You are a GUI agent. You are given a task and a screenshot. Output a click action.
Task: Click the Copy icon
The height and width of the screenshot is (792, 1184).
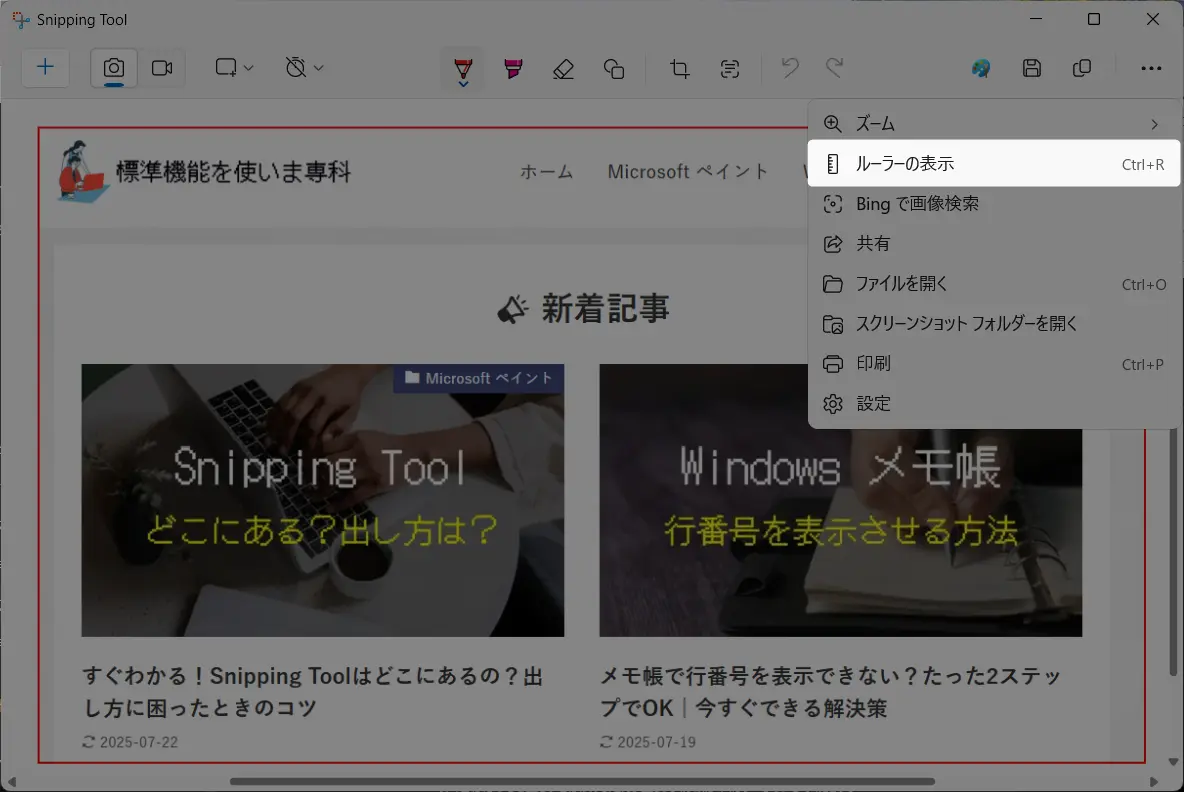coord(1081,69)
